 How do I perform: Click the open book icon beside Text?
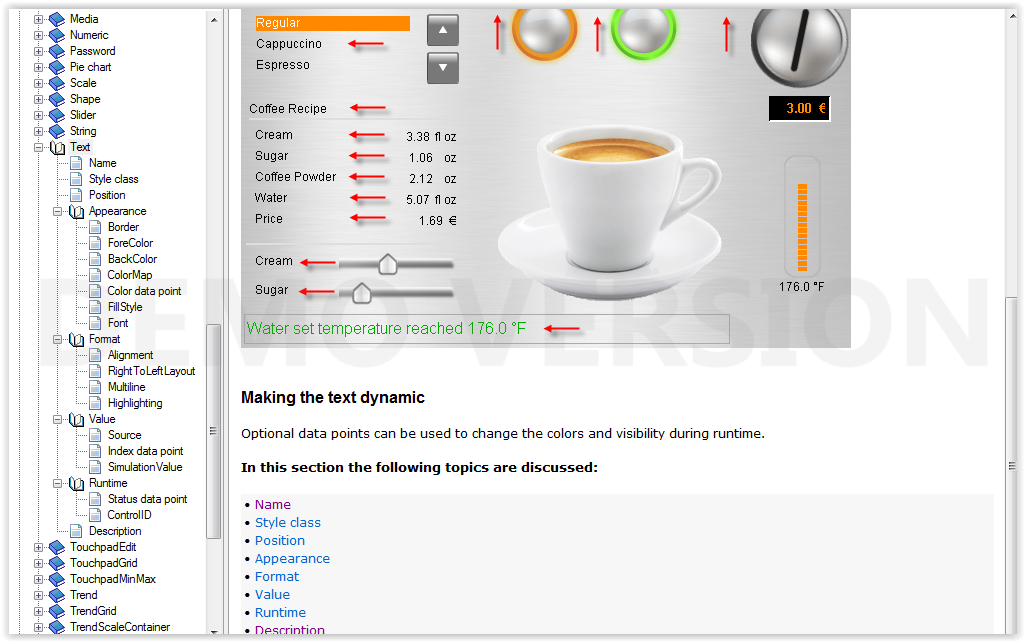tap(57, 147)
